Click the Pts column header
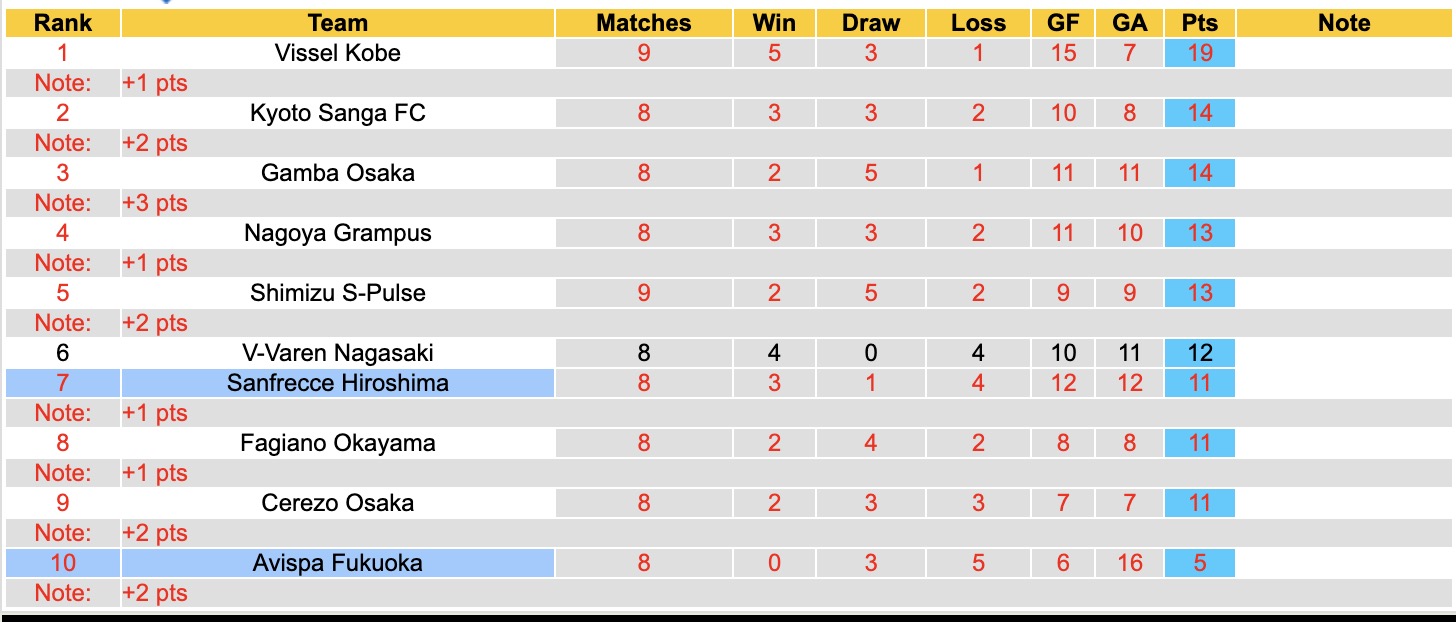Viewport: 1456px width, 622px height. click(1200, 23)
